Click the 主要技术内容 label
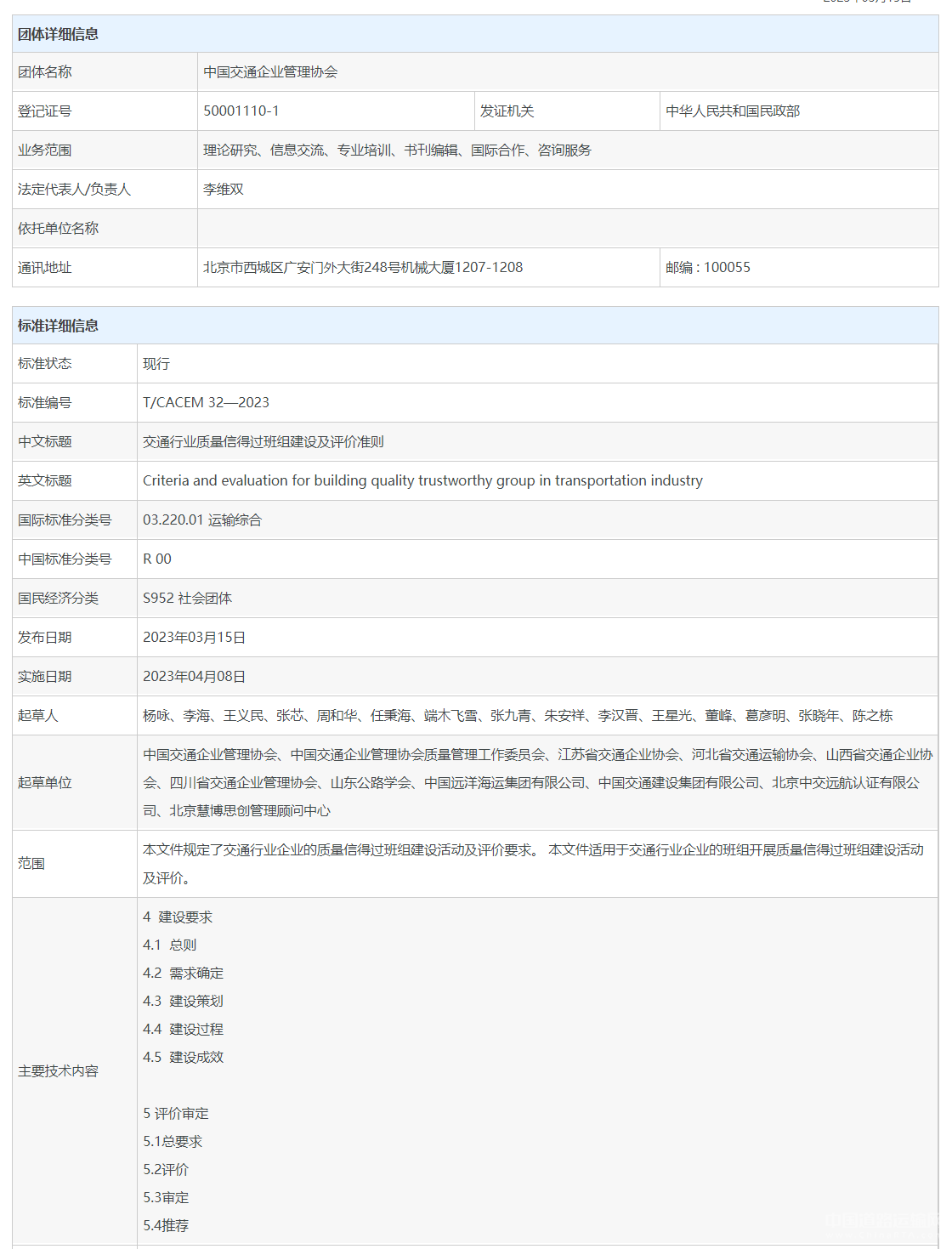952x1249 pixels. pos(59,1071)
